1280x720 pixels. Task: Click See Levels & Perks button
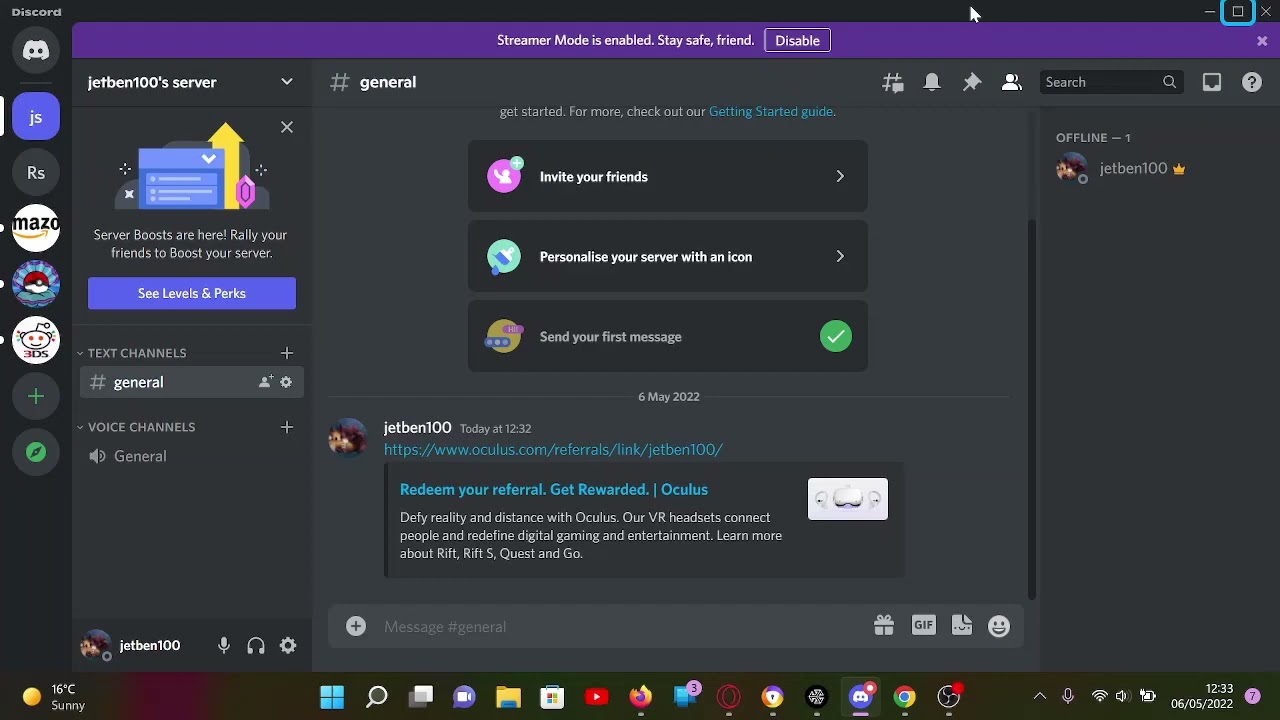[192, 293]
